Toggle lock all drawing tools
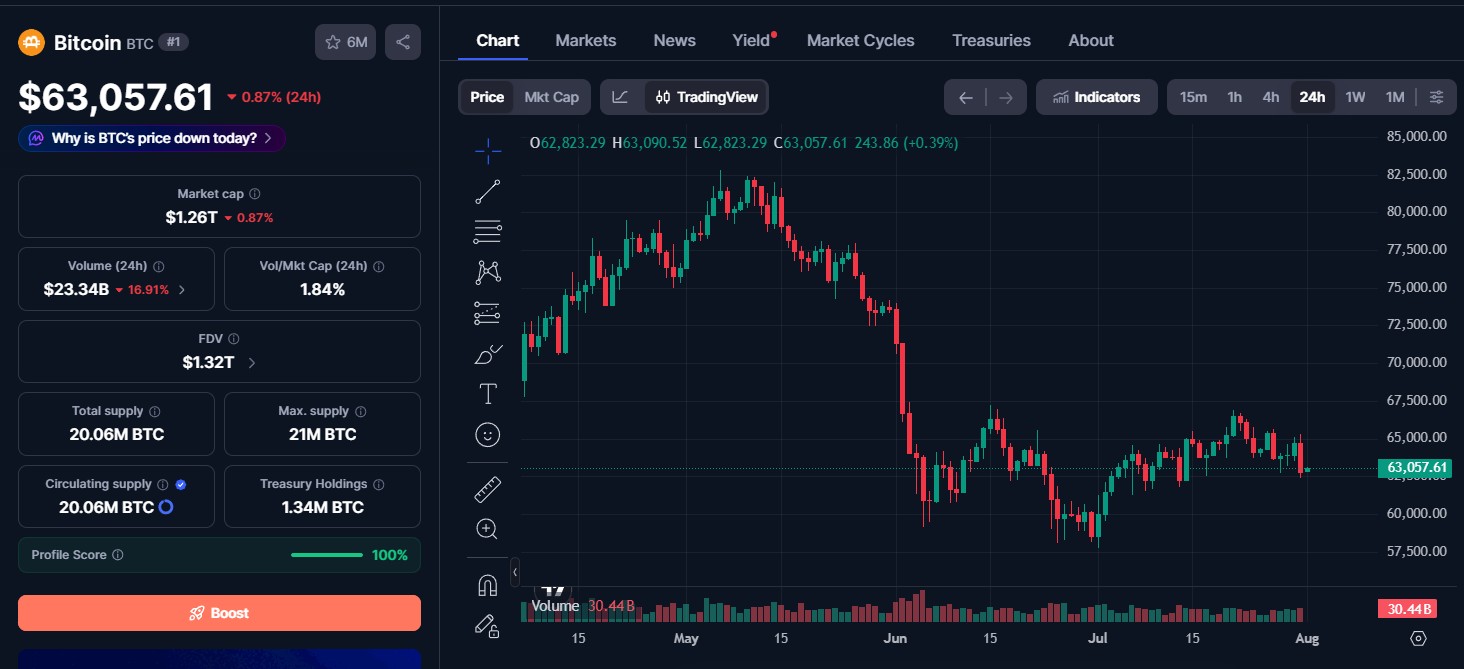This screenshot has height=669, width=1464. tap(488, 626)
